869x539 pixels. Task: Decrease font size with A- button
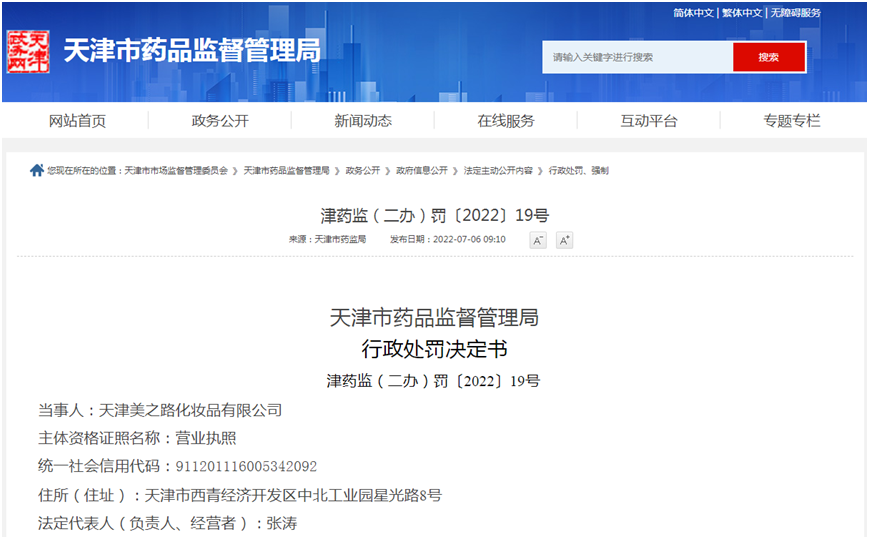tap(538, 240)
